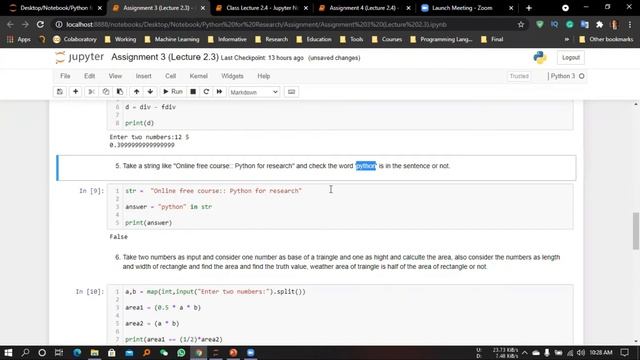
Task: Open the cell type Markdown dropdown
Action: [x=254, y=92]
